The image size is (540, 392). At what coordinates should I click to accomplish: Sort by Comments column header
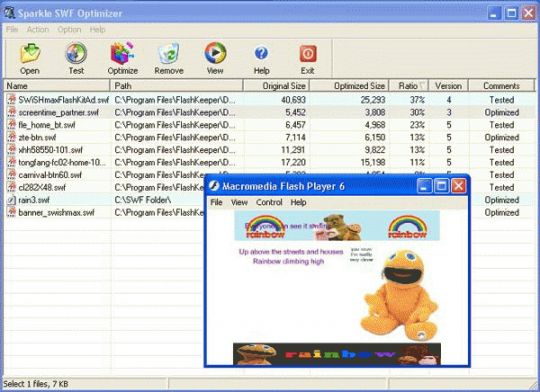(501, 86)
